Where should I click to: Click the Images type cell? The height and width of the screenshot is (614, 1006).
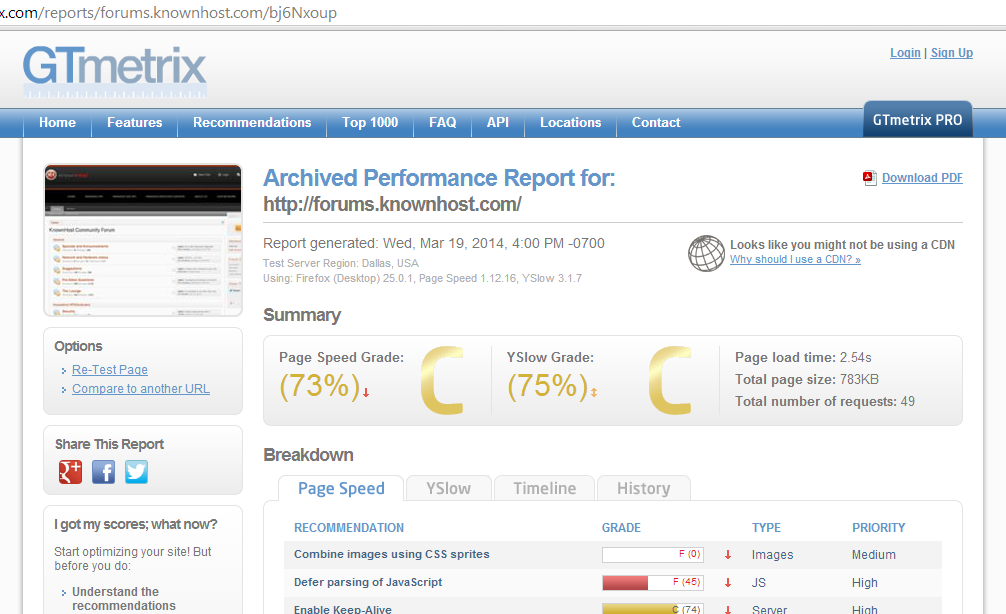[x=772, y=554]
